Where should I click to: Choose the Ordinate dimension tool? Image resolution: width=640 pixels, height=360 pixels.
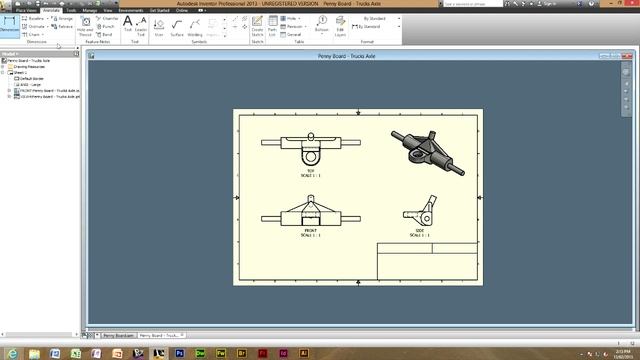(x=33, y=27)
